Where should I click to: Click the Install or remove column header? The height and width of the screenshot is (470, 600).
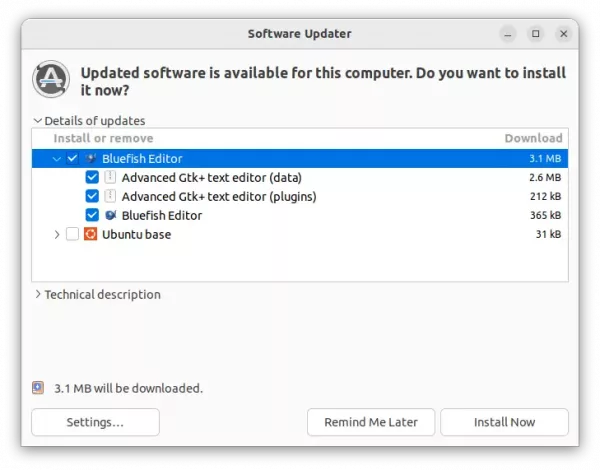pyautogui.click(x=103, y=138)
